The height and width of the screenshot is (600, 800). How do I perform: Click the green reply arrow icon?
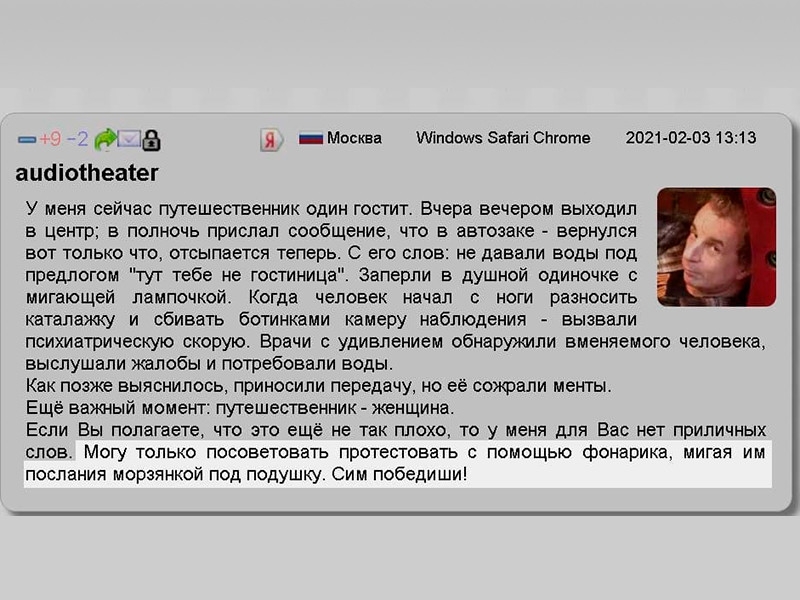[105, 138]
